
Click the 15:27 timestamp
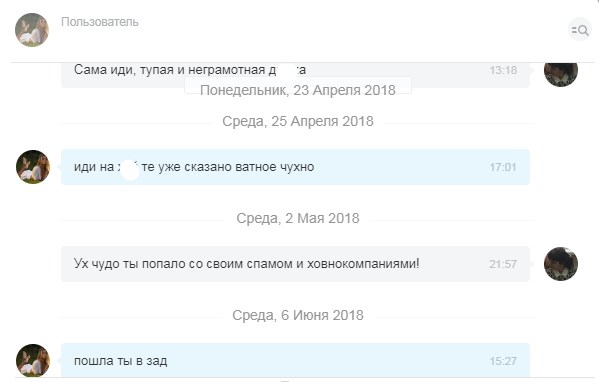click(503, 361)
